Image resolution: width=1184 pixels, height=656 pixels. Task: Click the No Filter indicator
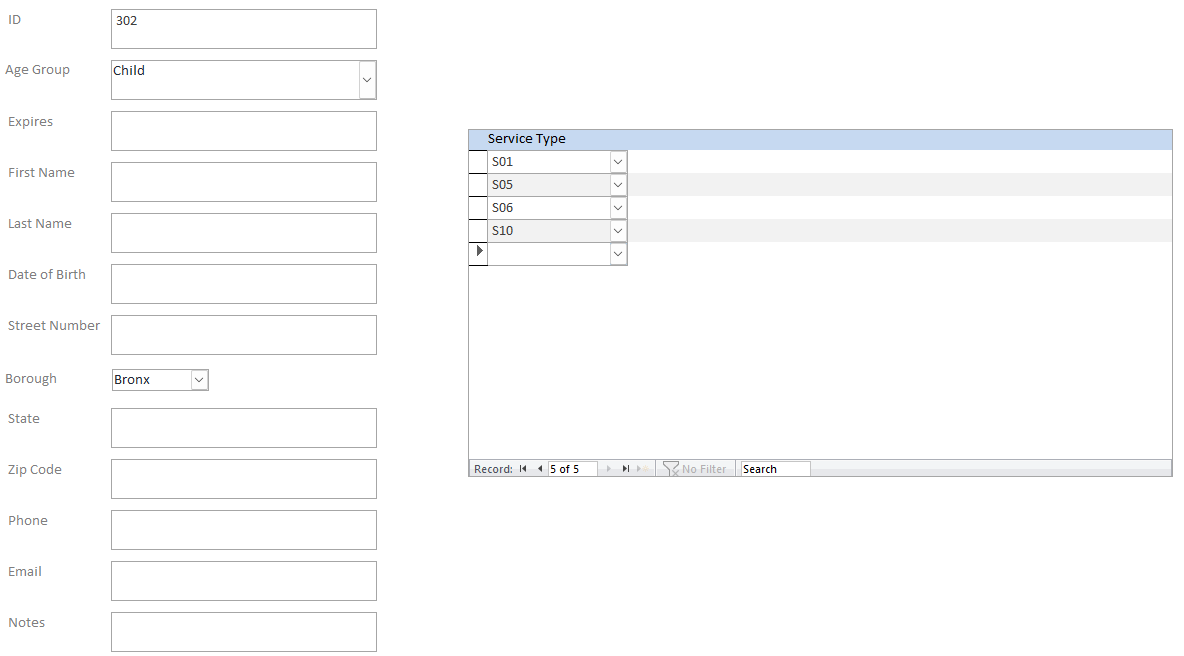[x=695, y=469]
